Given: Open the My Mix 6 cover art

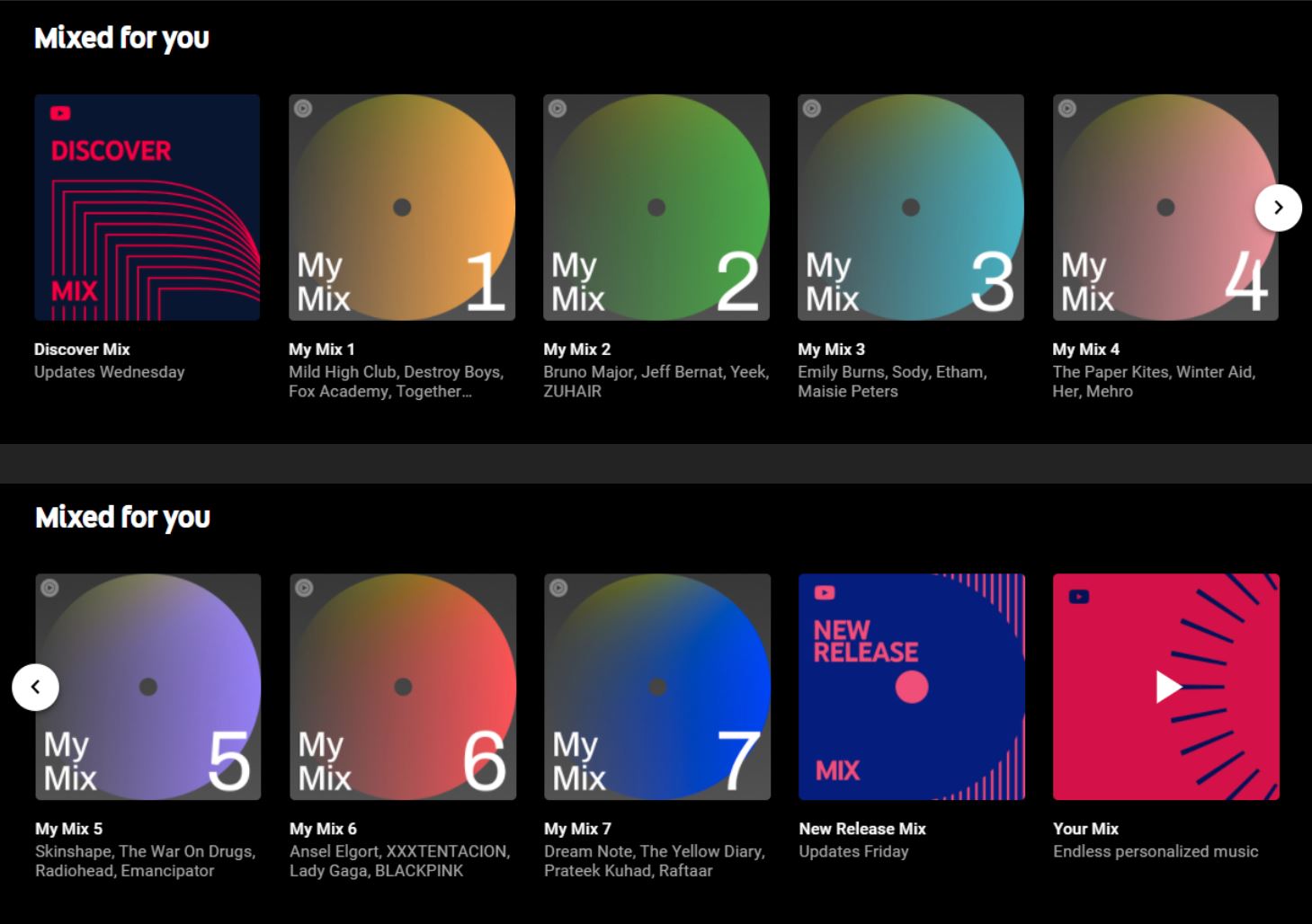Looking at the screenshot, I should (x=403, y=687).
